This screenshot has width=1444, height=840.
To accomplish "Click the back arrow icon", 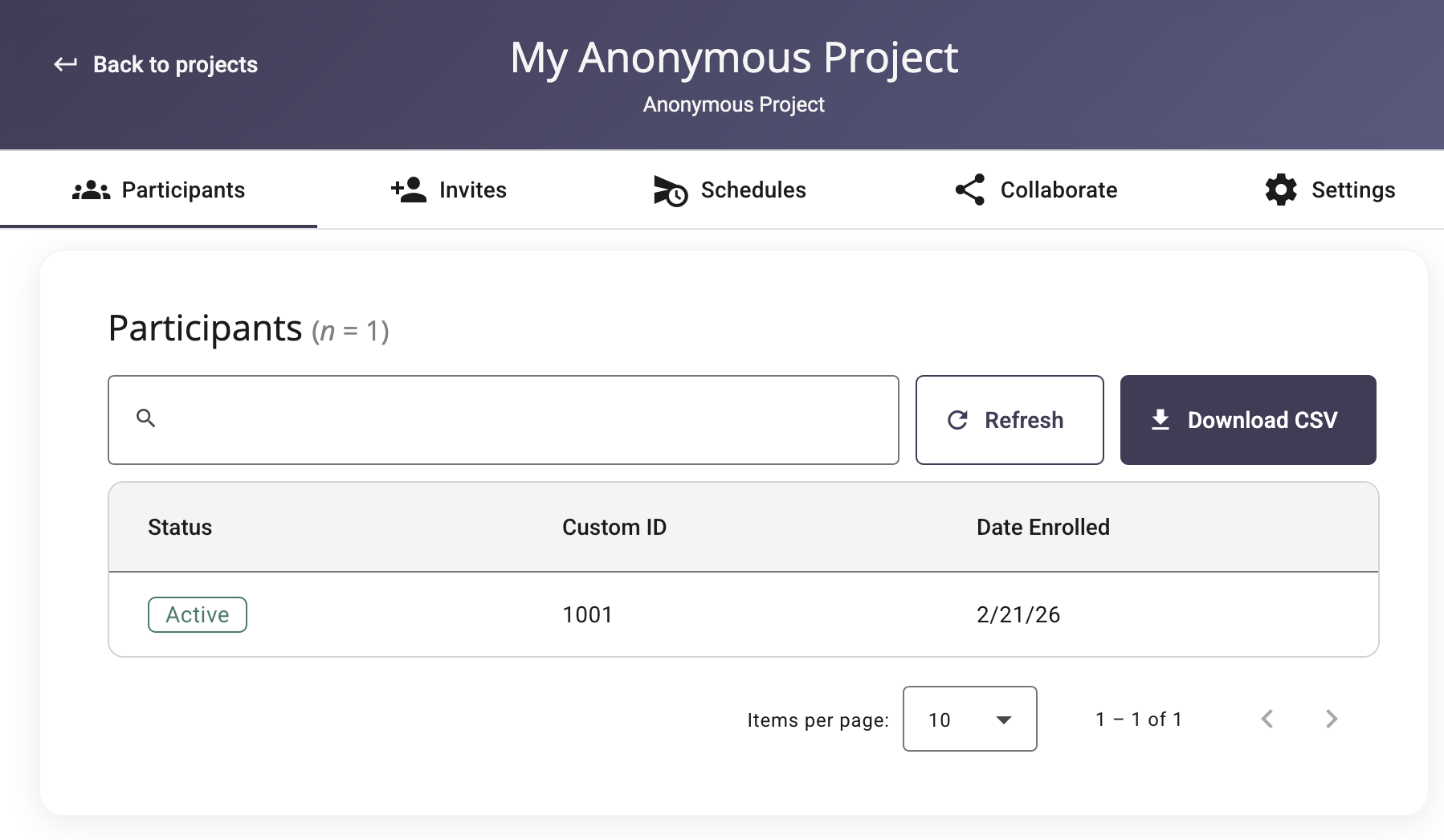I will pyautogui.click(x=65, y=64).
